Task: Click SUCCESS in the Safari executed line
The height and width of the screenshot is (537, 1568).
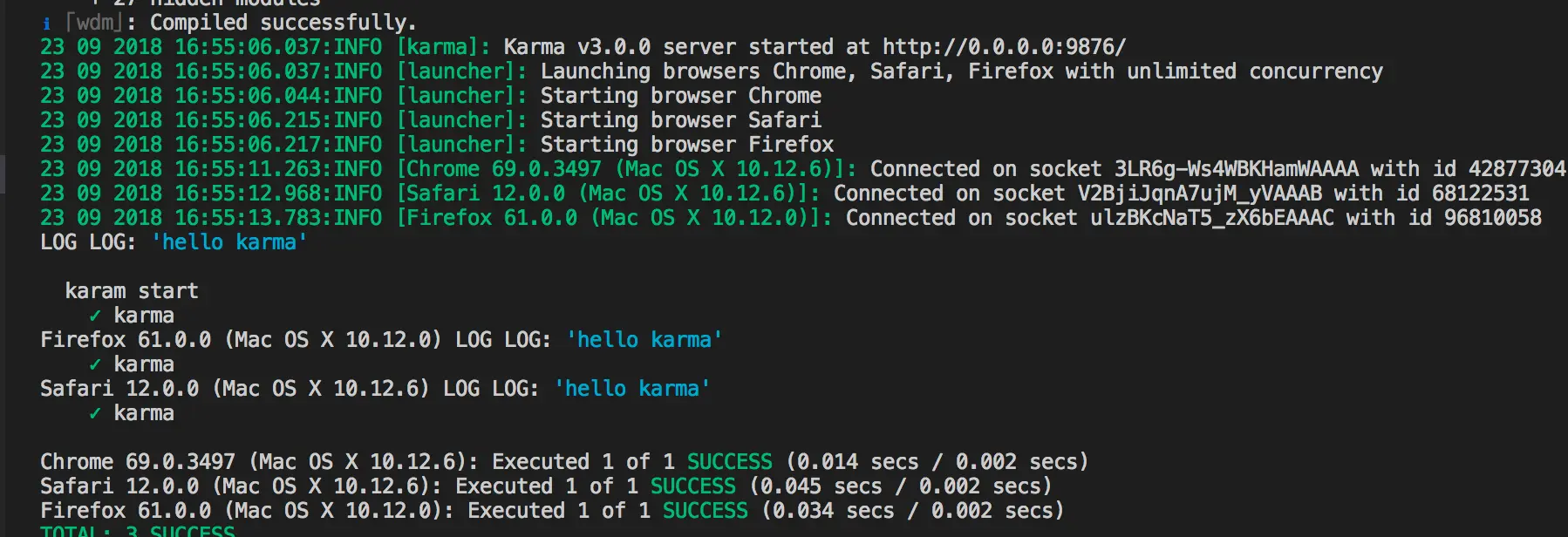Action: click(692, 486)
